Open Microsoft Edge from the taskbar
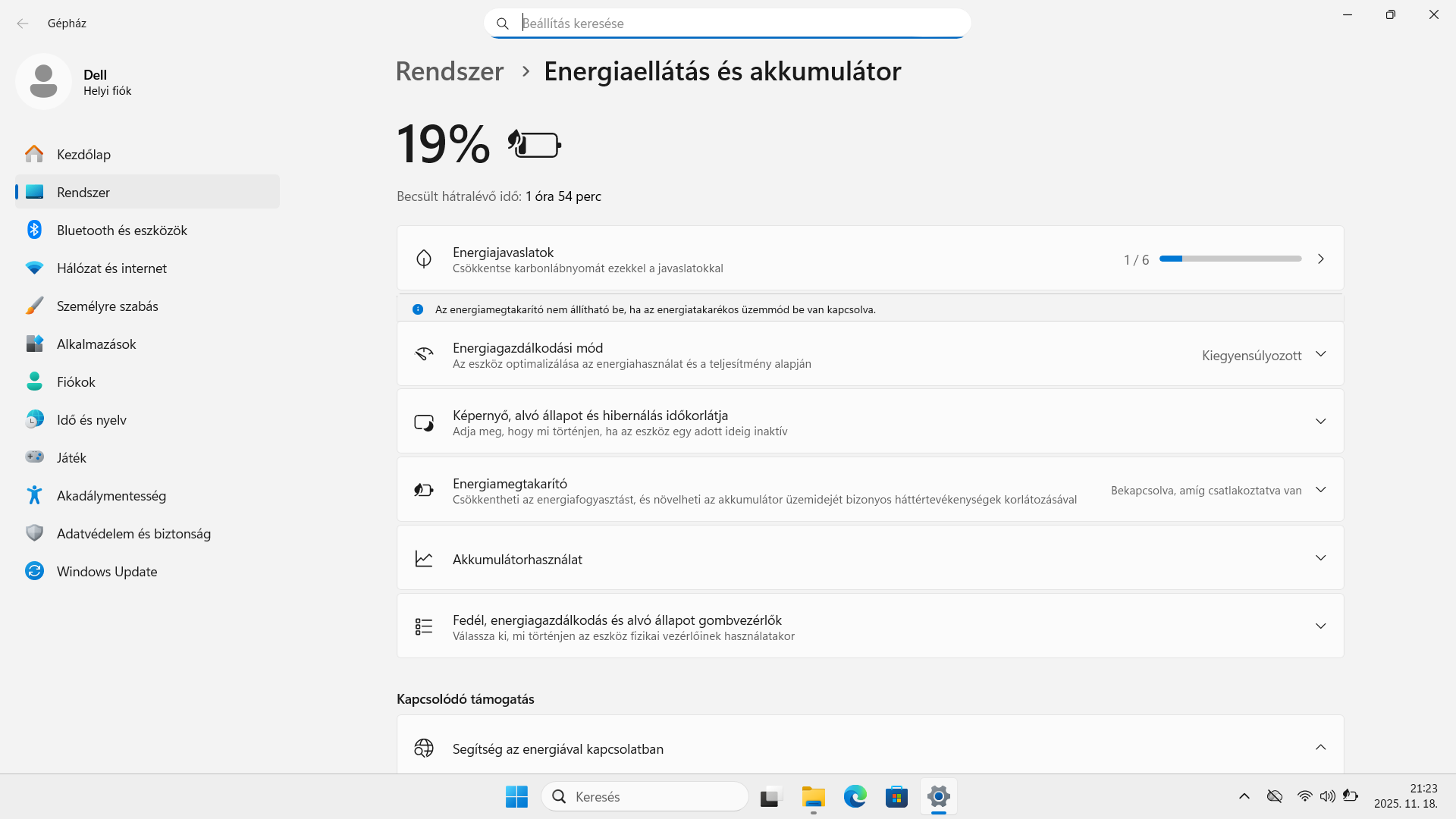The image size is (1456, 819). [x=855, y=796]
